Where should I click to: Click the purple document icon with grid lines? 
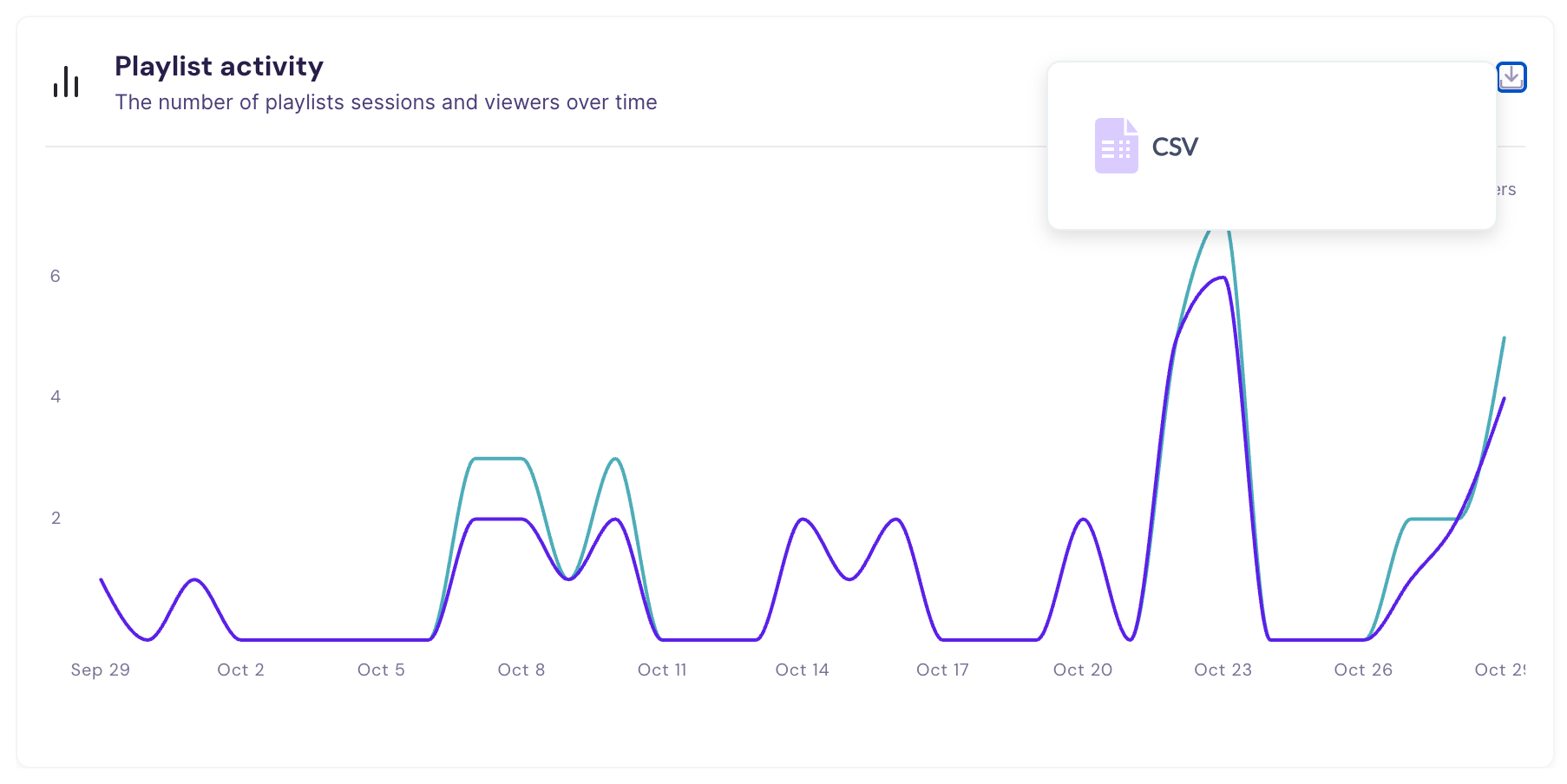point(1116,146)
